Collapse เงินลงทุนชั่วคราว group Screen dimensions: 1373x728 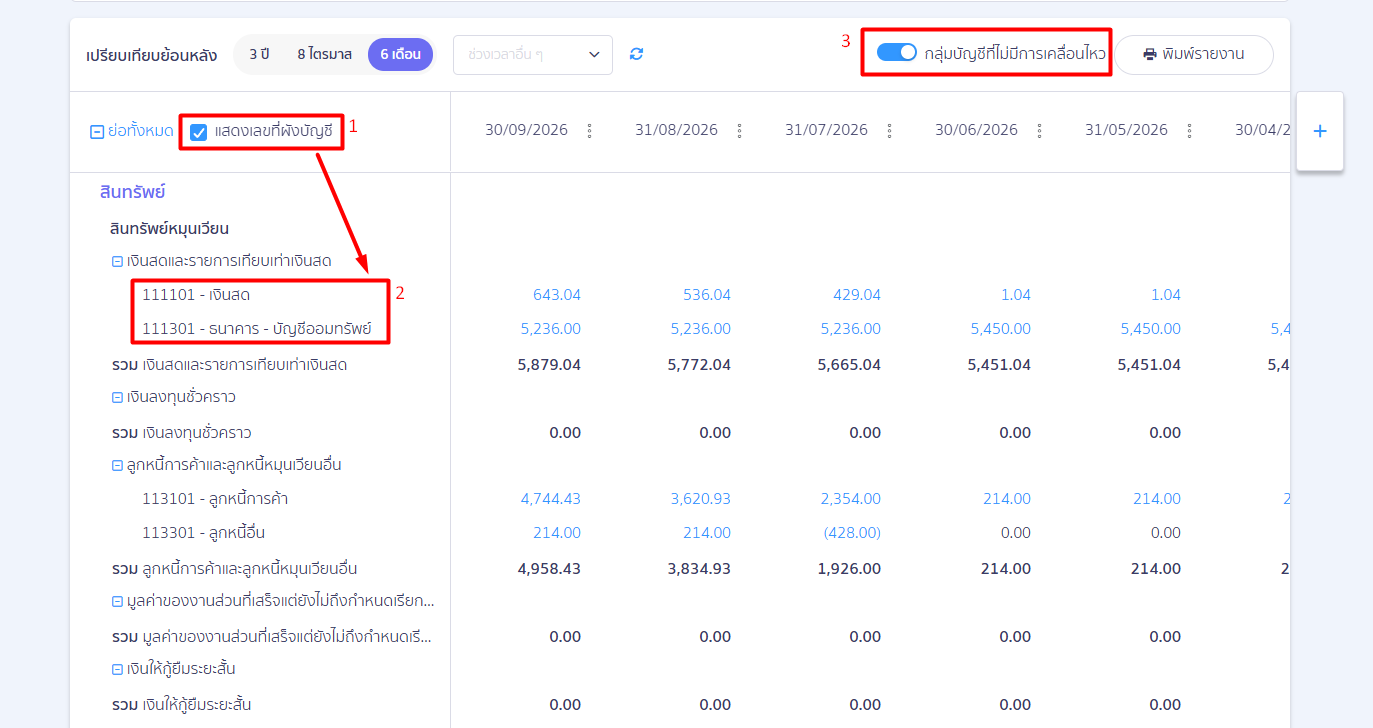(117, 397)
